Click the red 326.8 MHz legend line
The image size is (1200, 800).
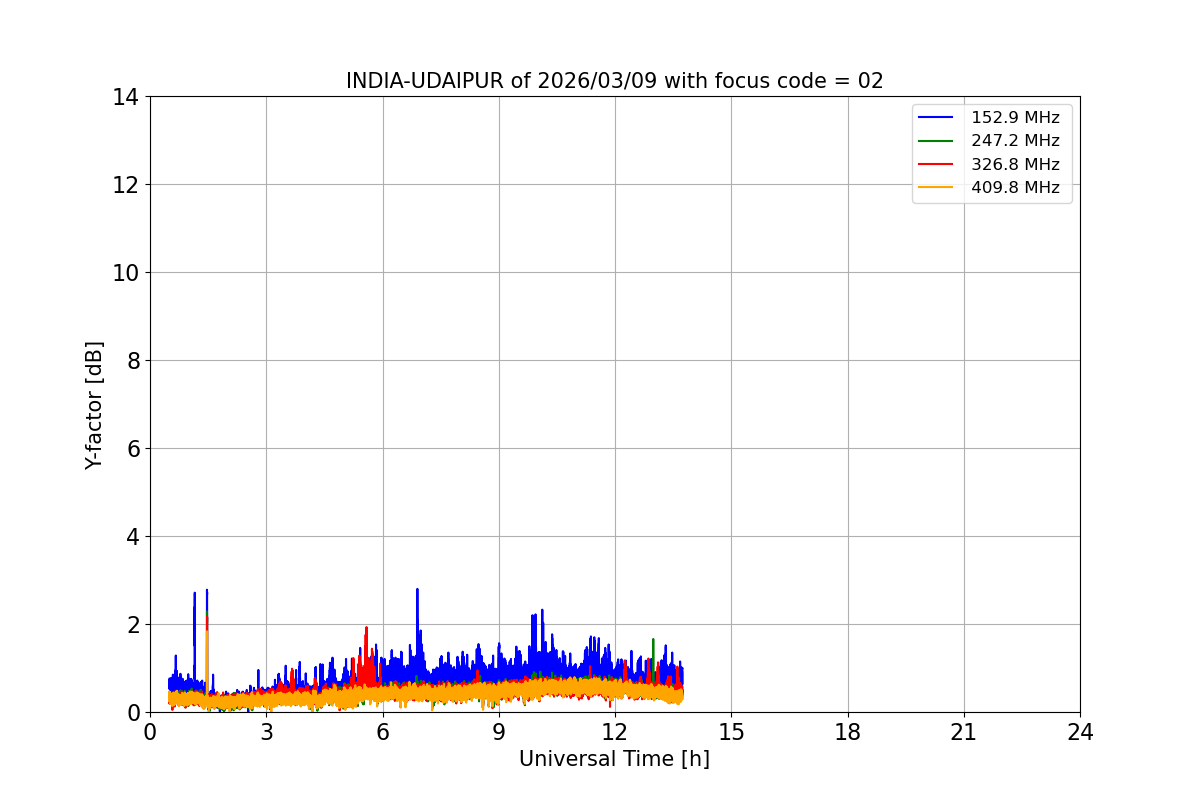(937, 164)
